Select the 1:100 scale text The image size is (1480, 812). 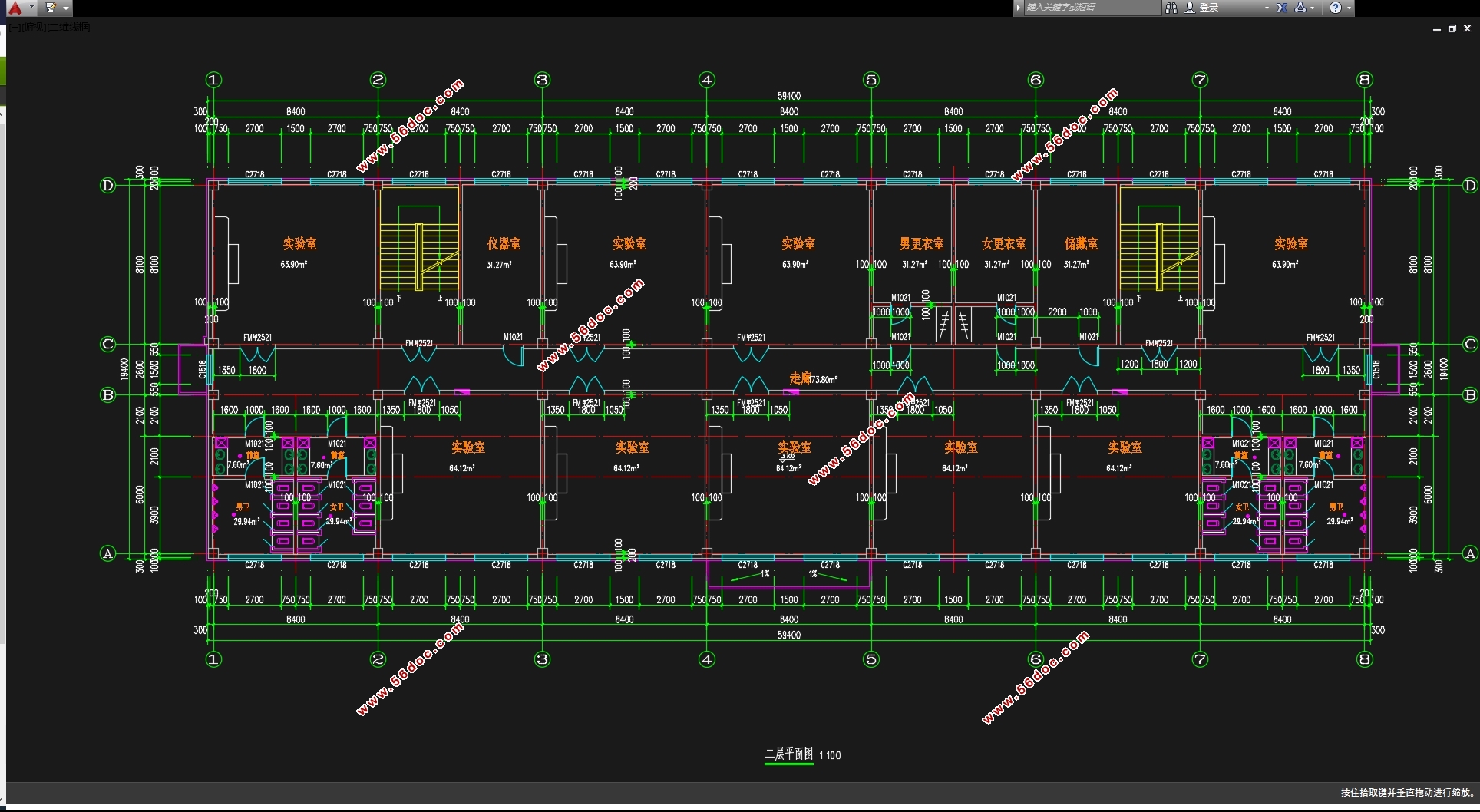click(830, 755)
